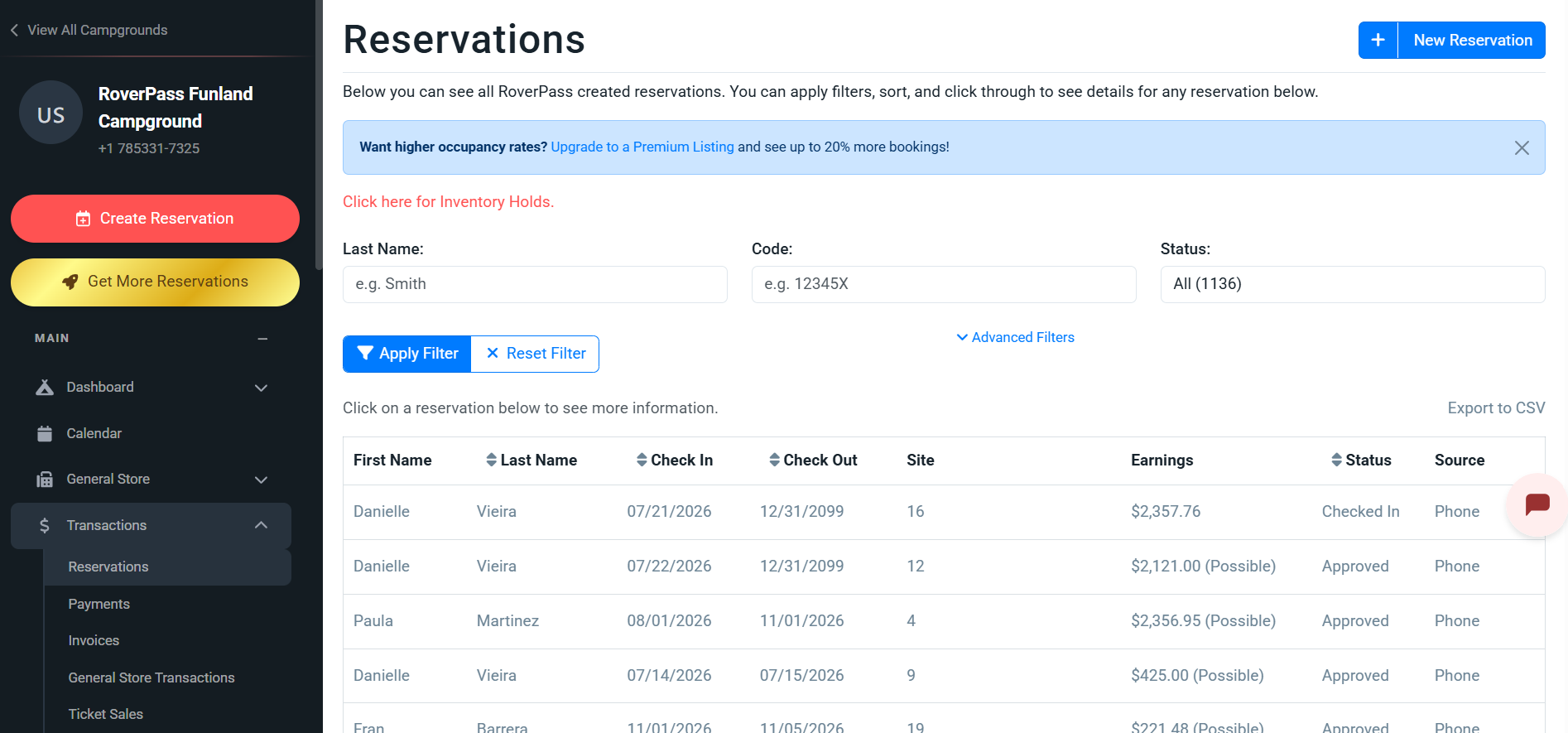Reset the reservation filter
The width and height of the screenshot is (1568, 733).
point(535,354)
